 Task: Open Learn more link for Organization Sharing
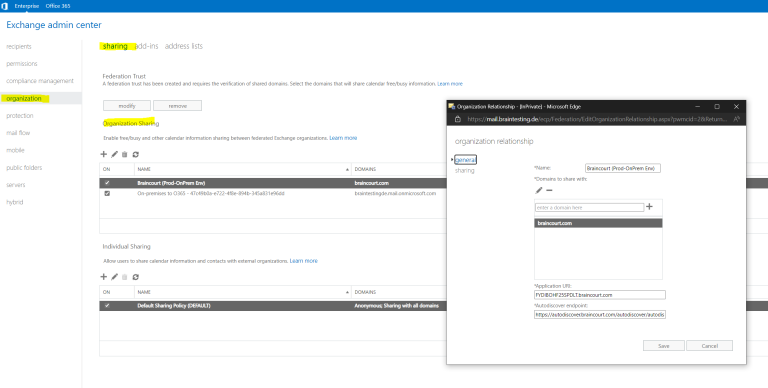coord(343,138)
